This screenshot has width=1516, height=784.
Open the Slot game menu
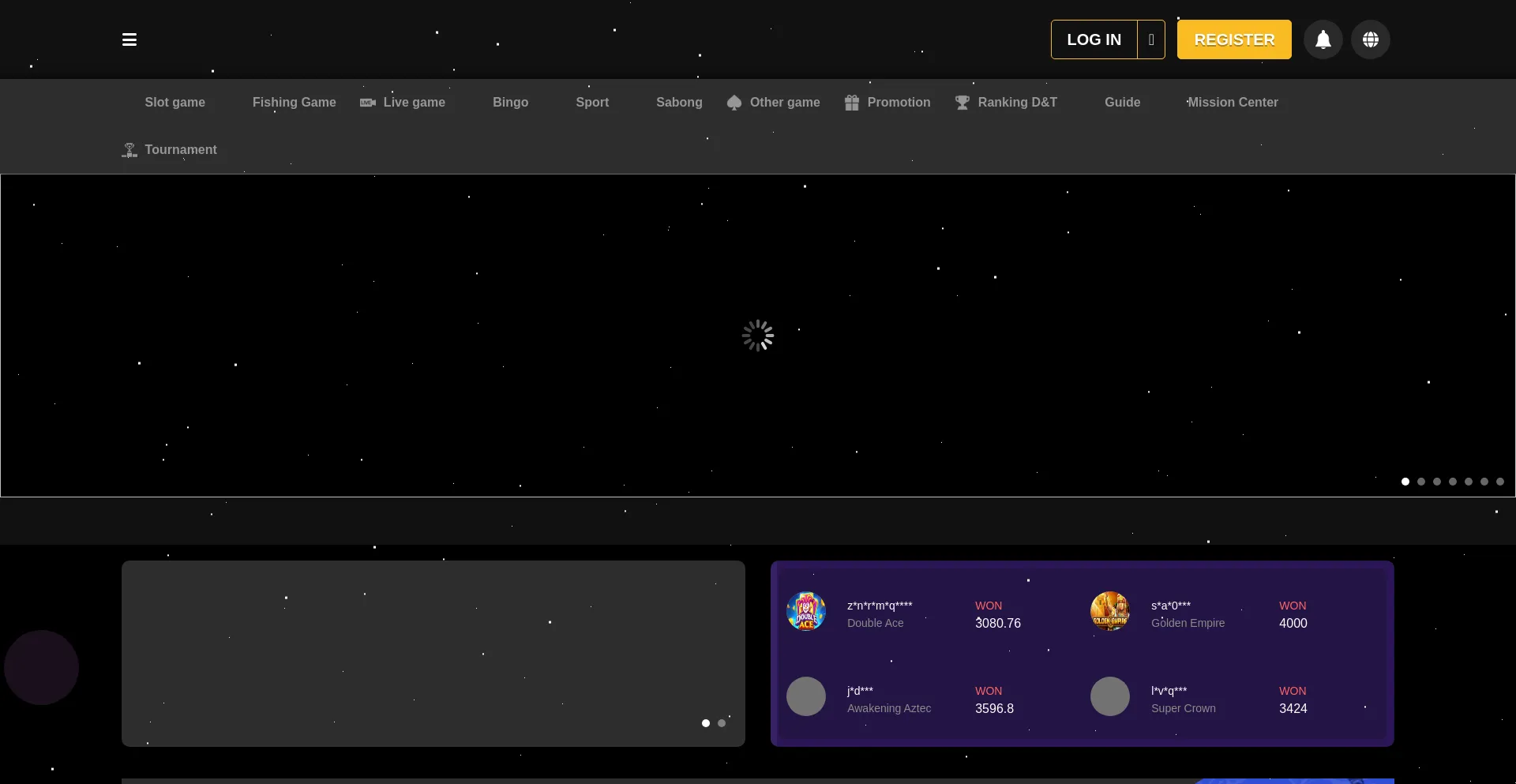[175, 103]
